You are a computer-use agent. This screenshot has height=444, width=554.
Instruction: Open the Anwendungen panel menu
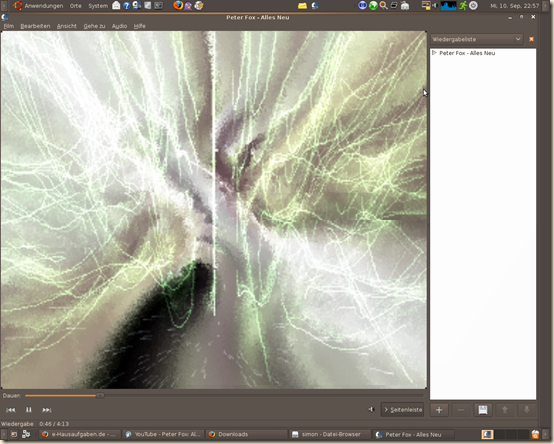(38, 6)
